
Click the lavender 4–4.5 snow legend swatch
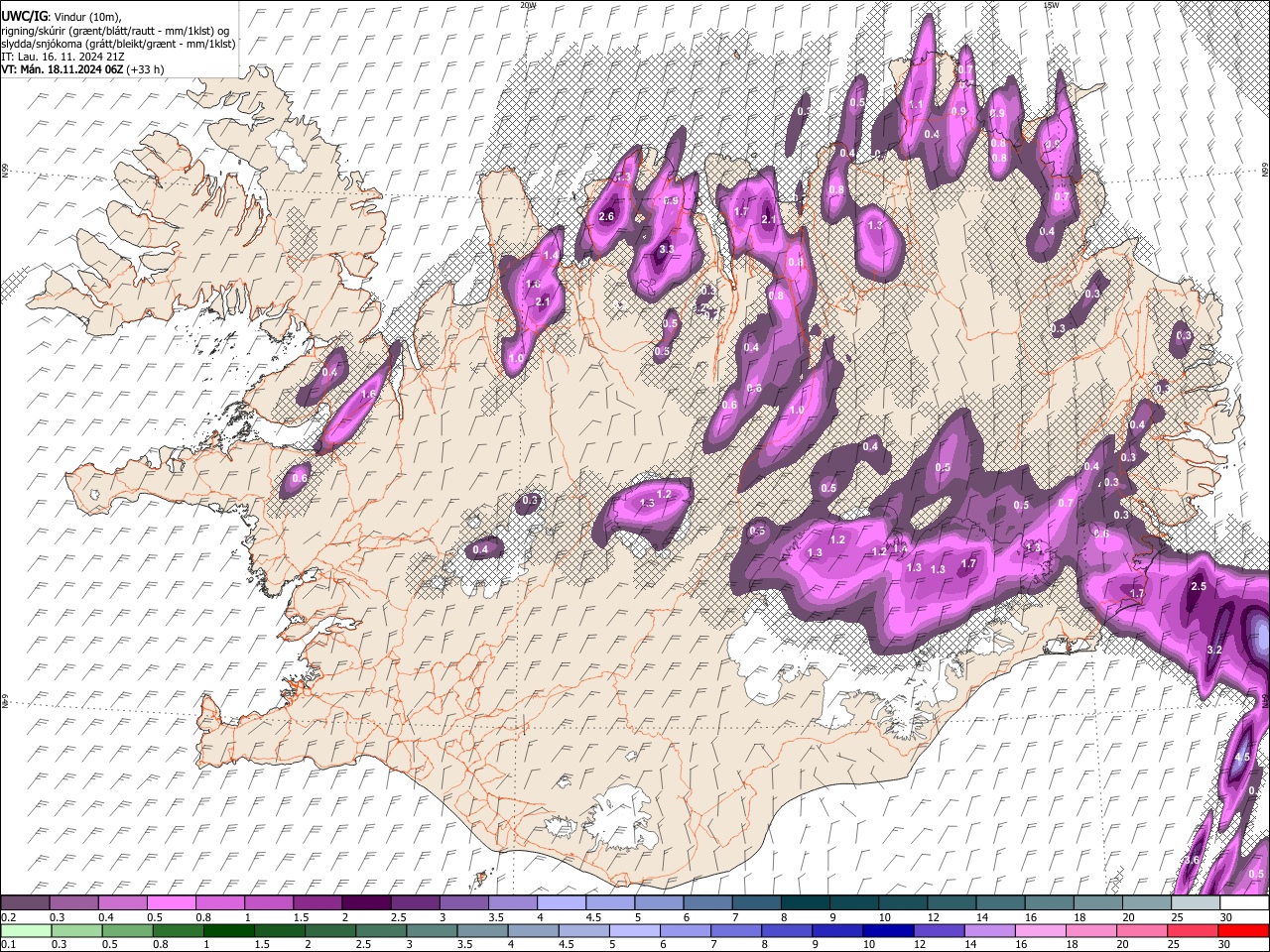point(561,902)
